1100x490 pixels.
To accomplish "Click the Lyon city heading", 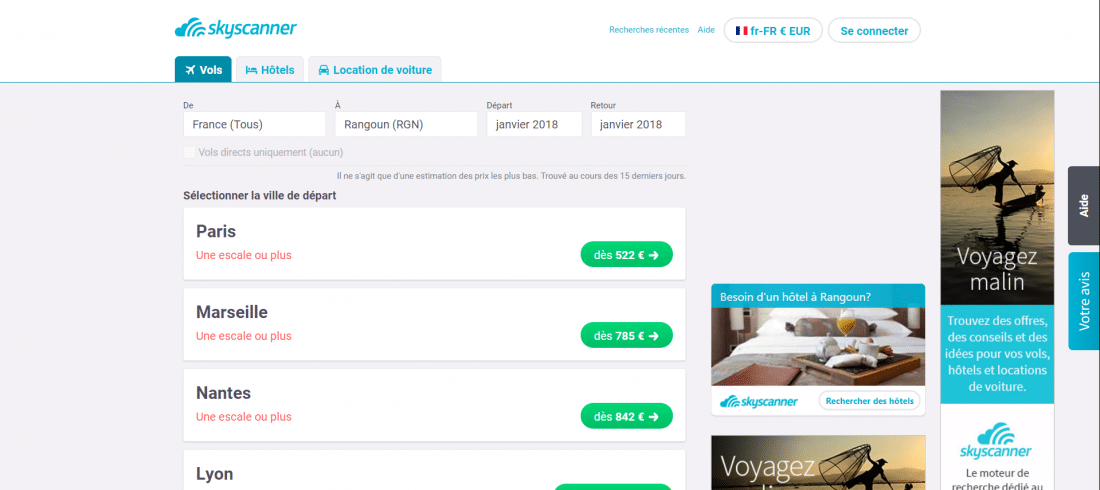I will tap(215, 474).
